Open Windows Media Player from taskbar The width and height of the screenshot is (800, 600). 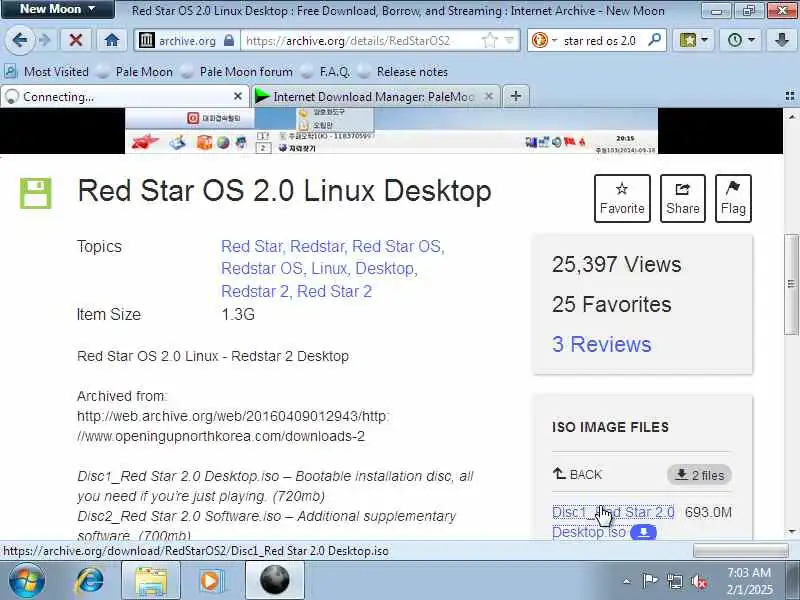click(210, 581)
